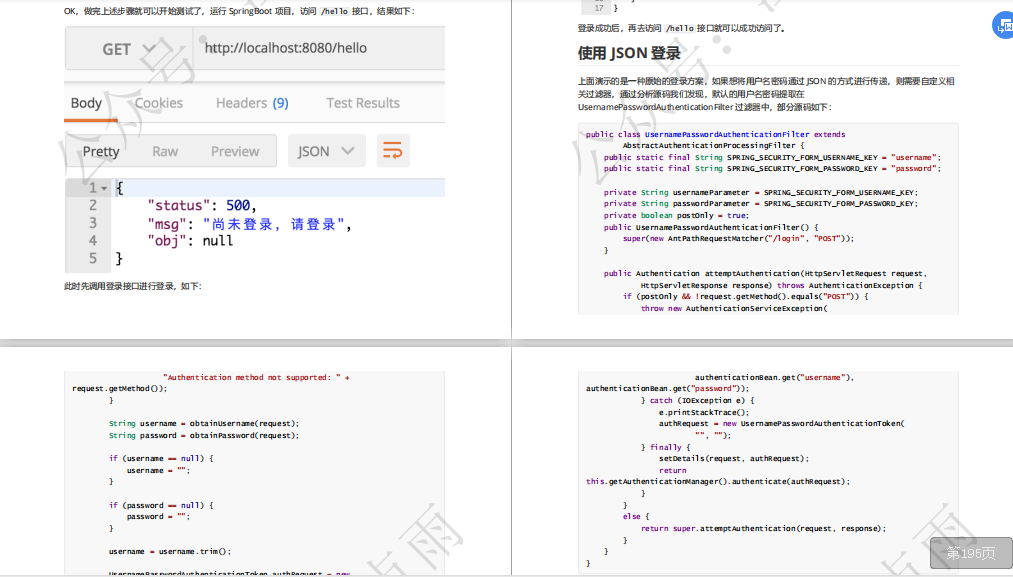This screenshot has width=1013, height=577.
Task: Click code line 'String username = obtainUsername(request);'
Action: [204, 424]
